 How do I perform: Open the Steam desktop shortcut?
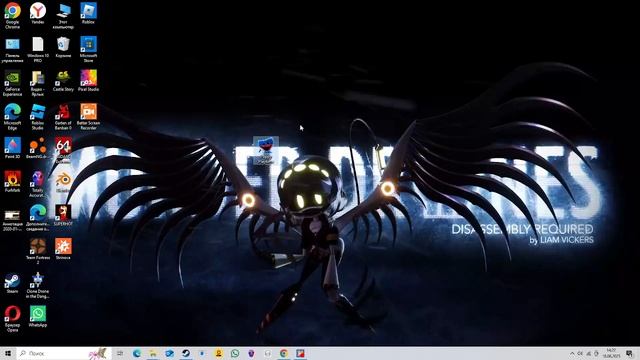pos(12,283)
